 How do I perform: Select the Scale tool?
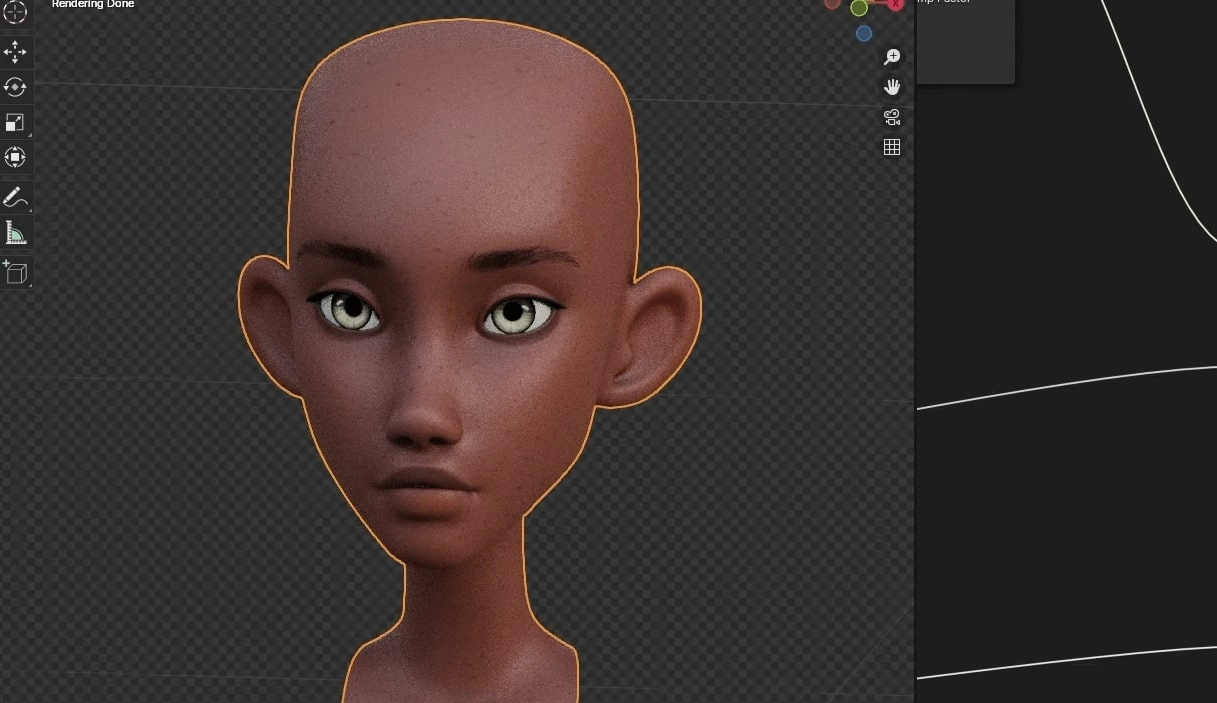pyautogui.click(x=16, y=122)
